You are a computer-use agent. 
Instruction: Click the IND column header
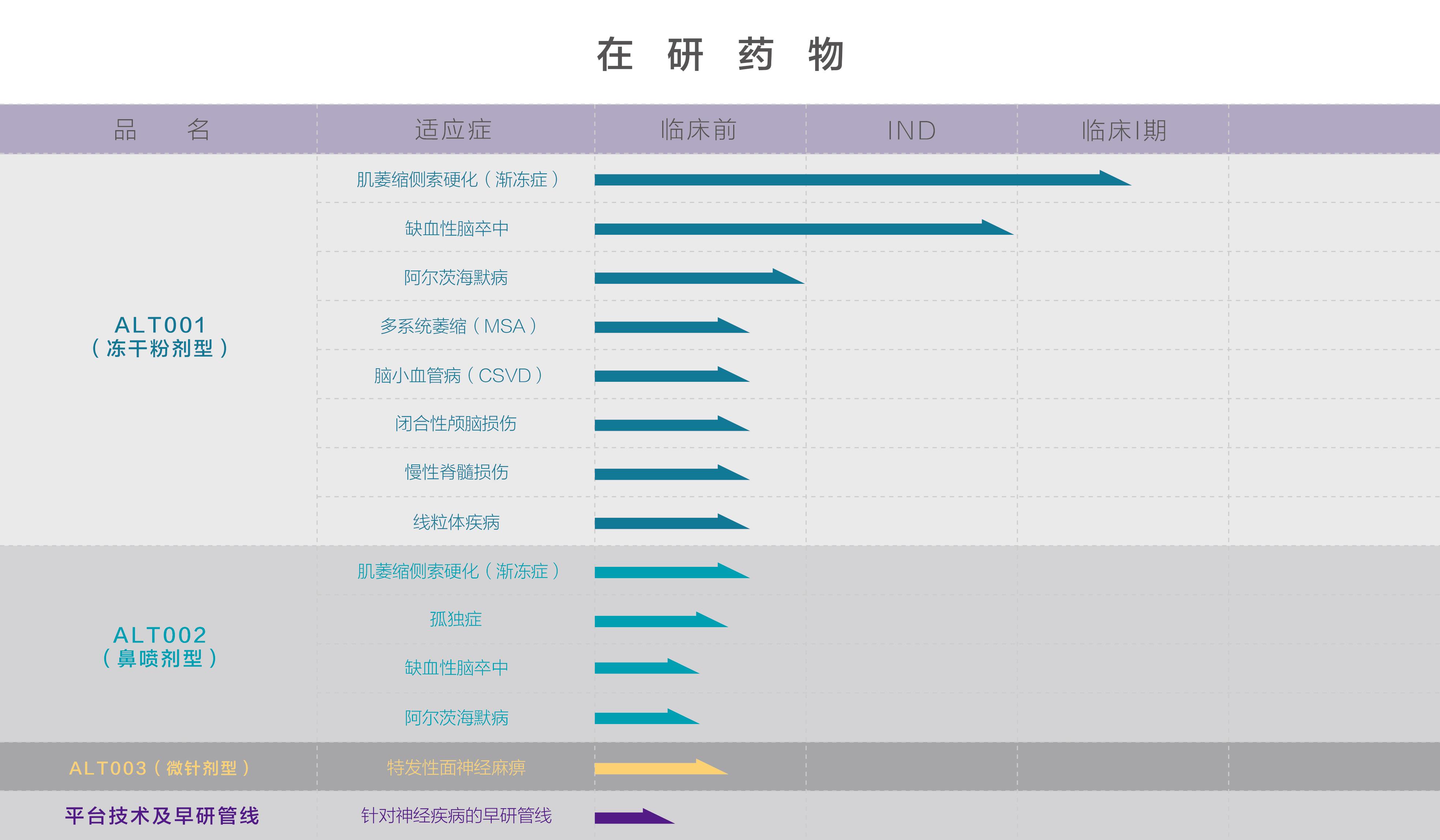pos(911,131)
